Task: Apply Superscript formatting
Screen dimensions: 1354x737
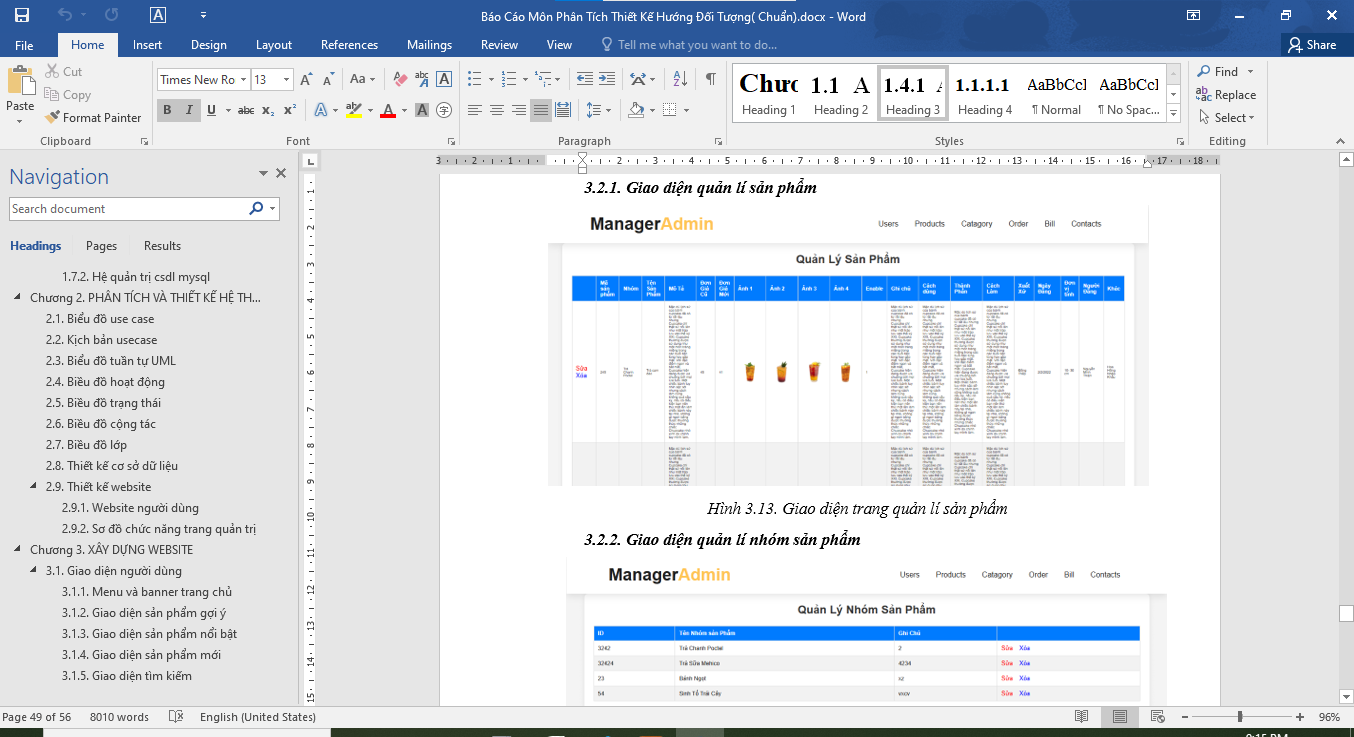Action: tap(289, 110)
